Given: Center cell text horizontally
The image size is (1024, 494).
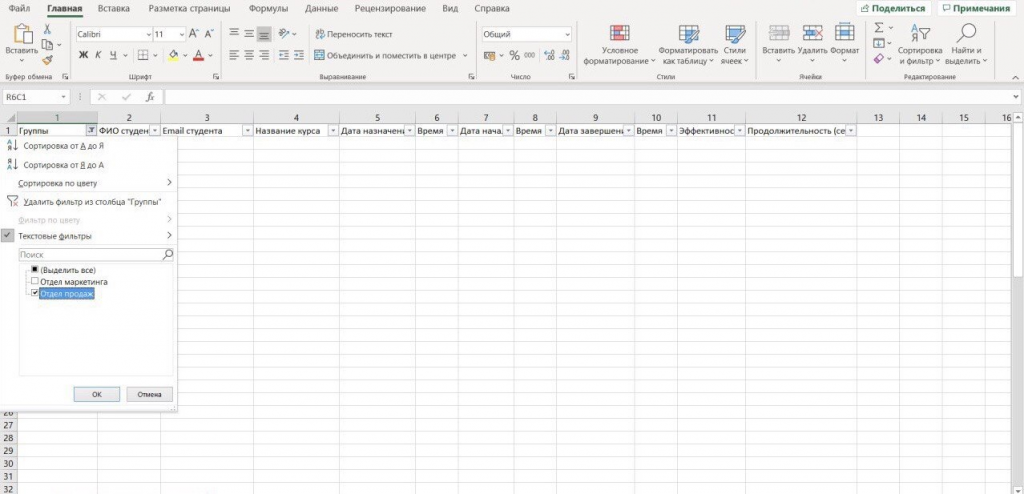Looking at the screenshot, I should pos(249,56).
